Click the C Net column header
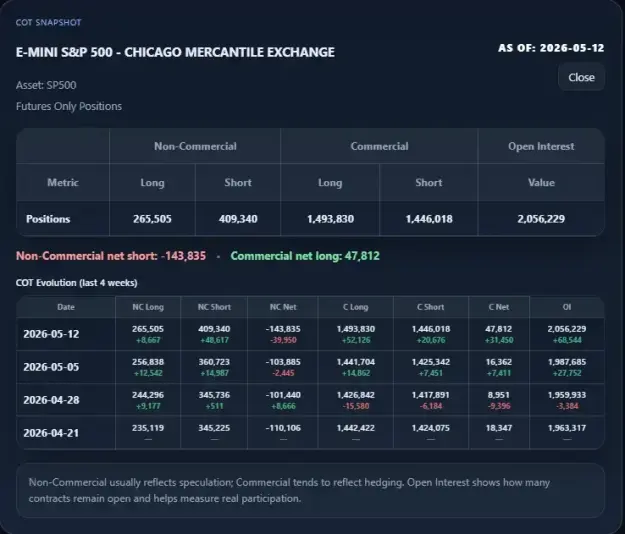 [499, 307]
